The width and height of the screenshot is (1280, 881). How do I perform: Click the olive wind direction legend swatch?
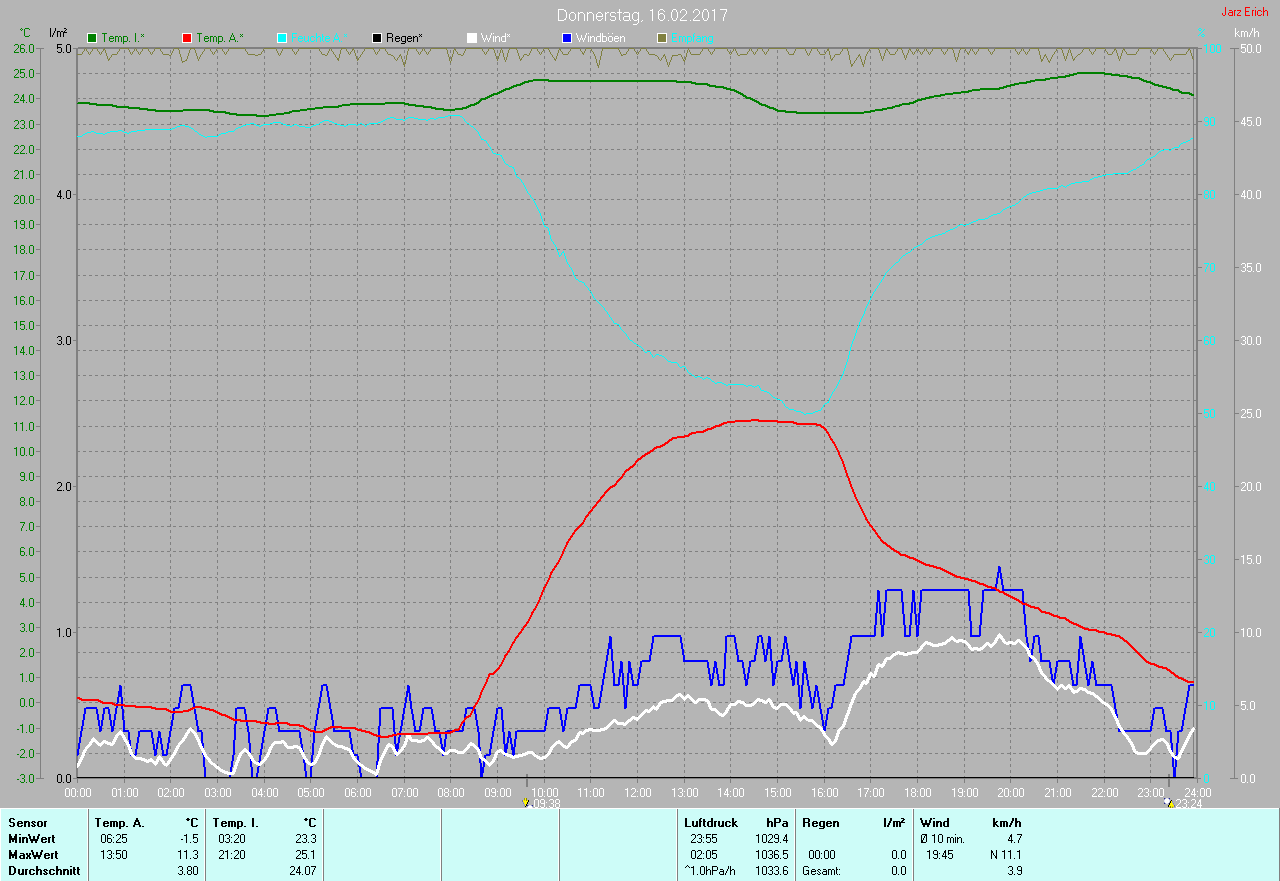pyautogui.click(x=662, y=38)
